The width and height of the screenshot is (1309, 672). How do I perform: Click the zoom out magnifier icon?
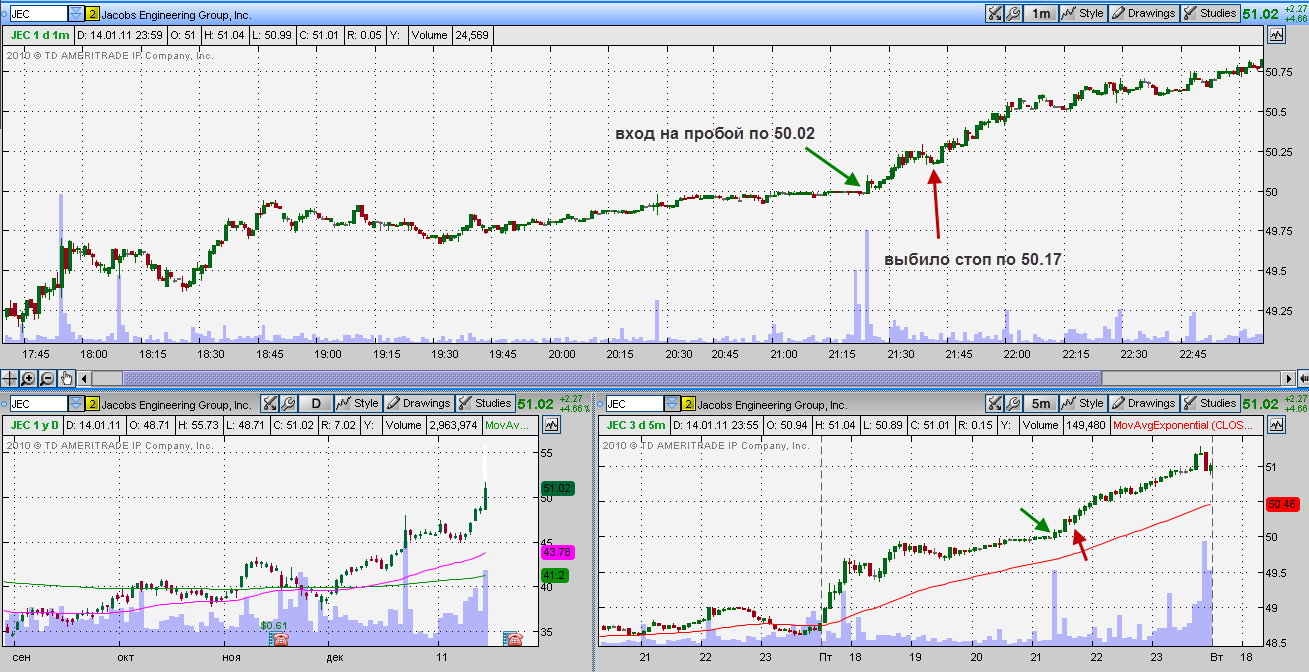48,378
